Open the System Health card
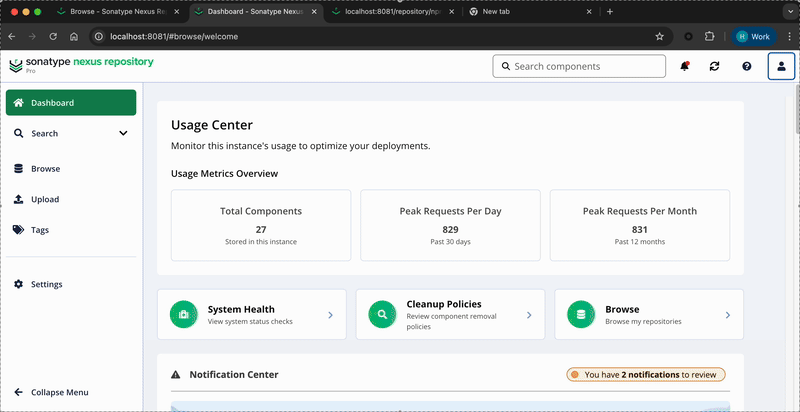The image size is (800, 412). 252,315
